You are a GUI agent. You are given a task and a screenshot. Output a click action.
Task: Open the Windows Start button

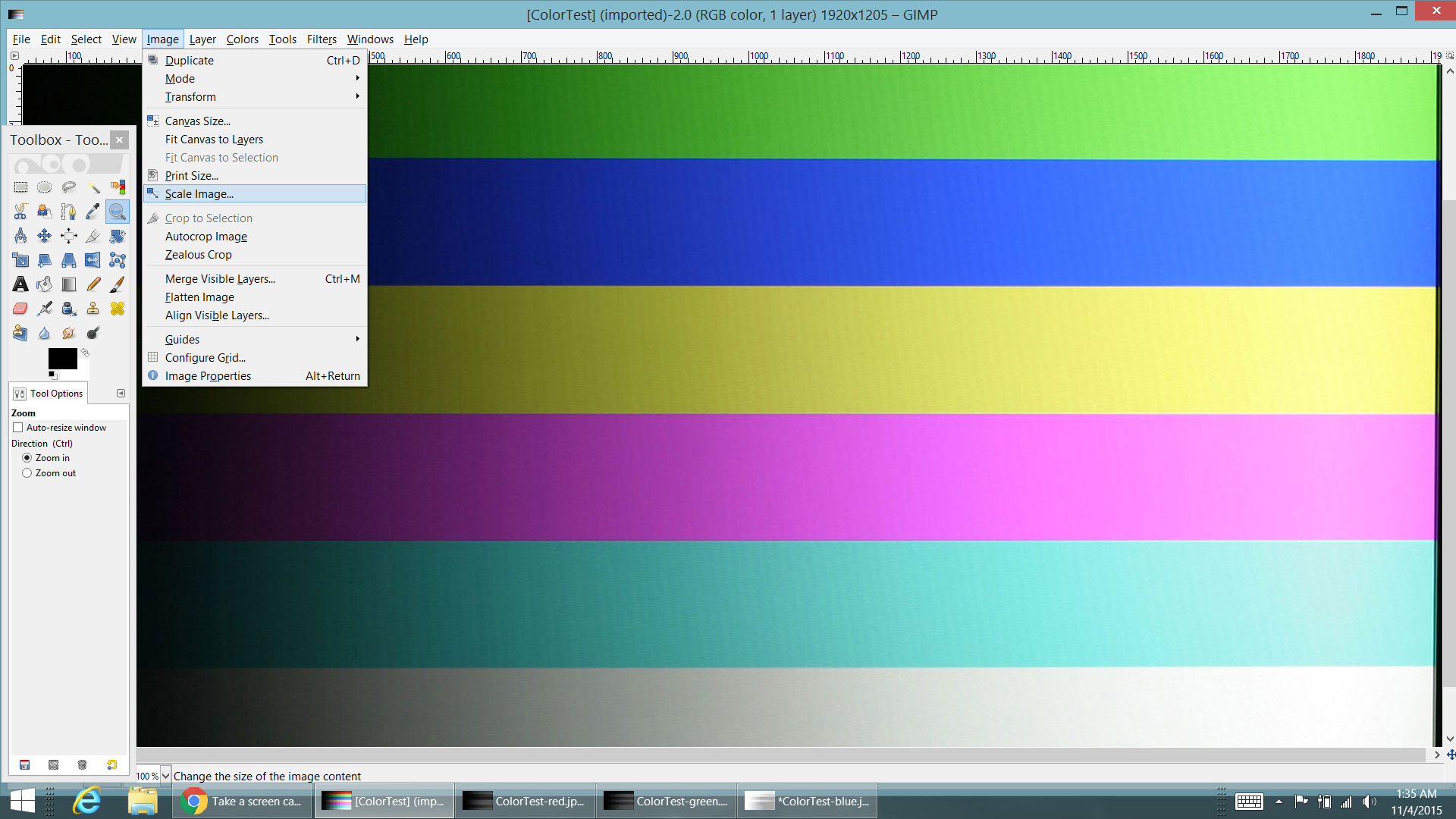23,802
